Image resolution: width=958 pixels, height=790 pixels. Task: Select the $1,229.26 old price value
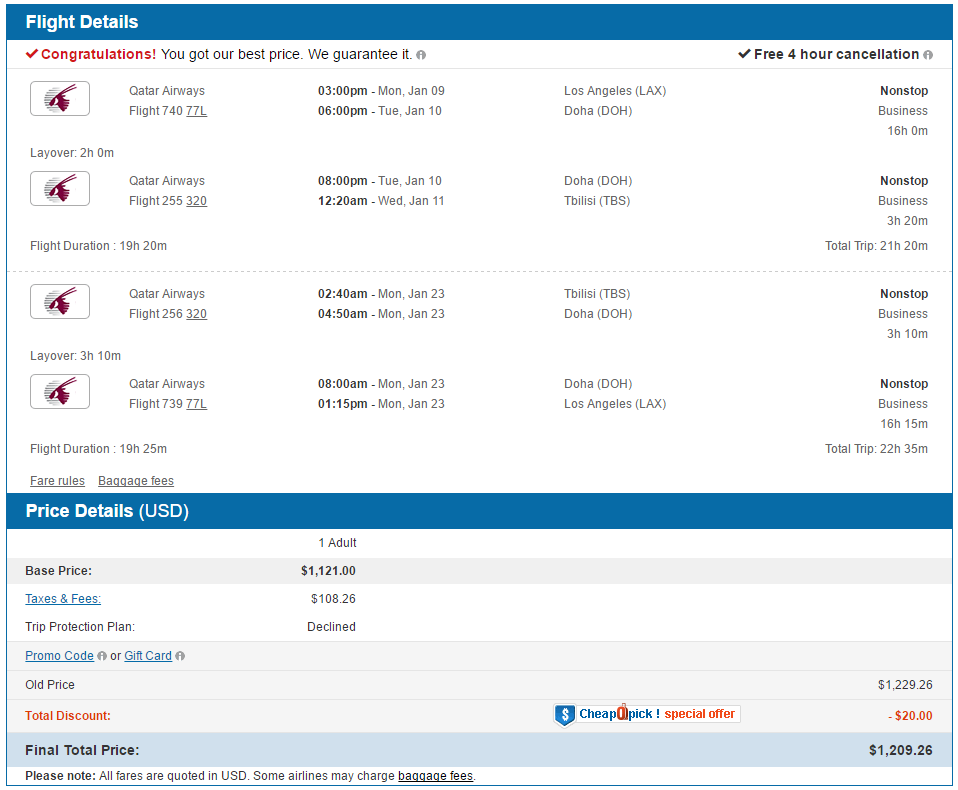click(905, 685)
